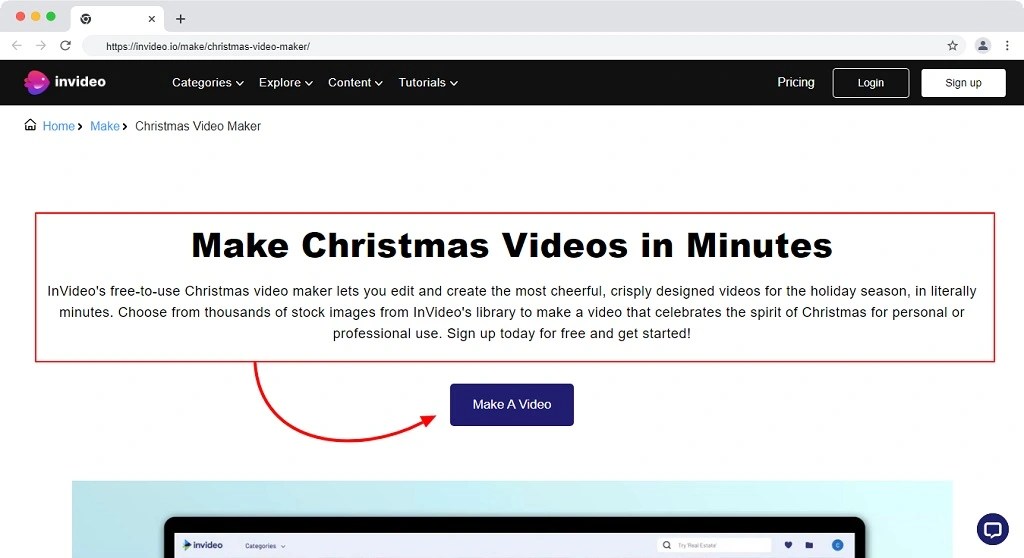This screenshot has width=1024, height=558.
Task: Click the editor preview screenshot image
Action: coord(512,519)
